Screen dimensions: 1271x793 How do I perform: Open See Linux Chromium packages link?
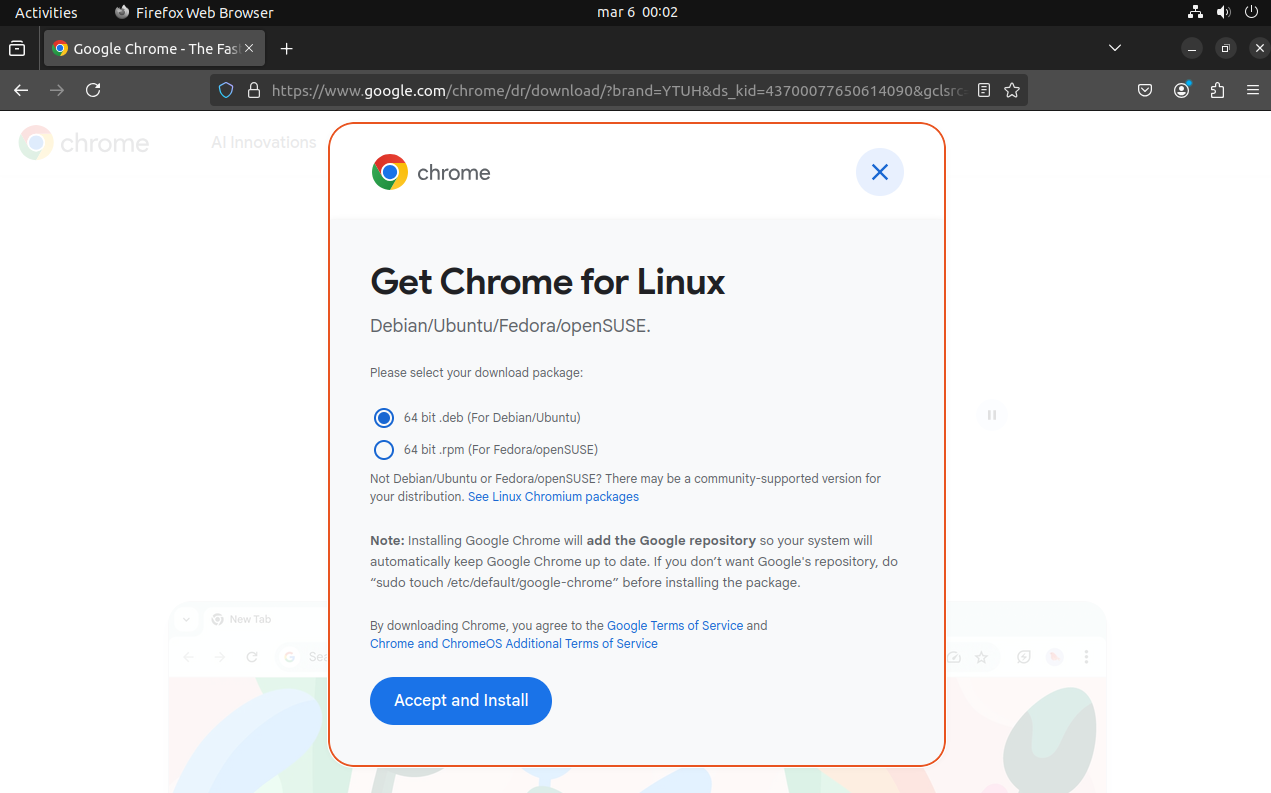[x=553, y=497]
